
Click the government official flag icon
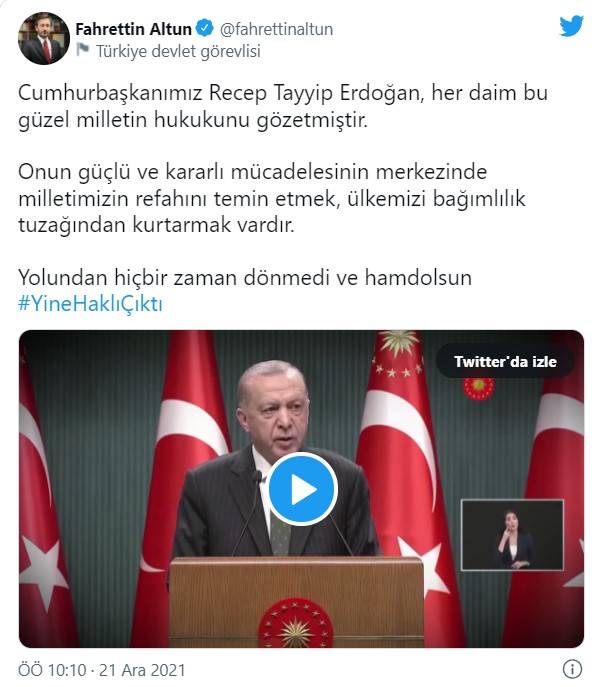click(x=82, y=50)
